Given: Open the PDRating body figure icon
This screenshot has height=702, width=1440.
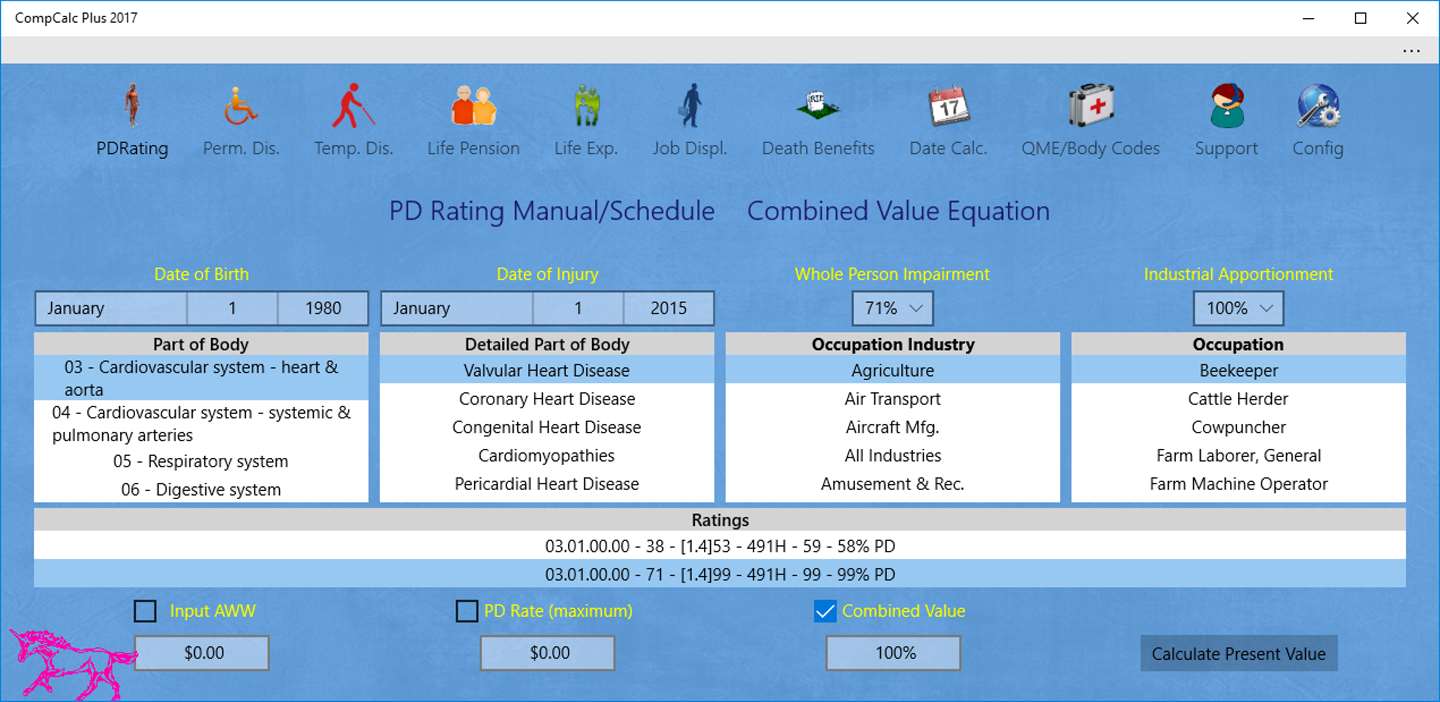Looking at the screenshot, I should pyautogui.click(x=132, y=106).
